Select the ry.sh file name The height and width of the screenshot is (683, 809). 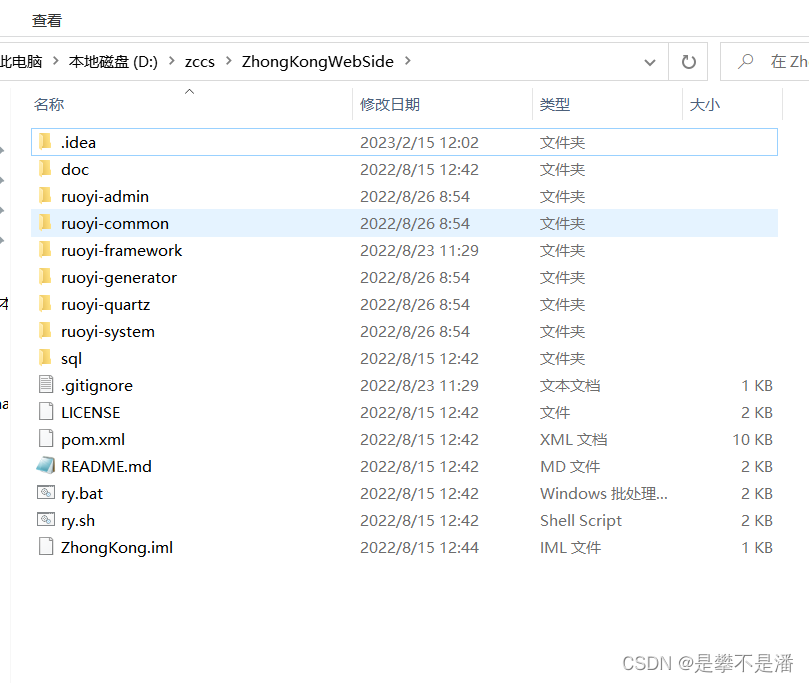(x=78, y=521)
